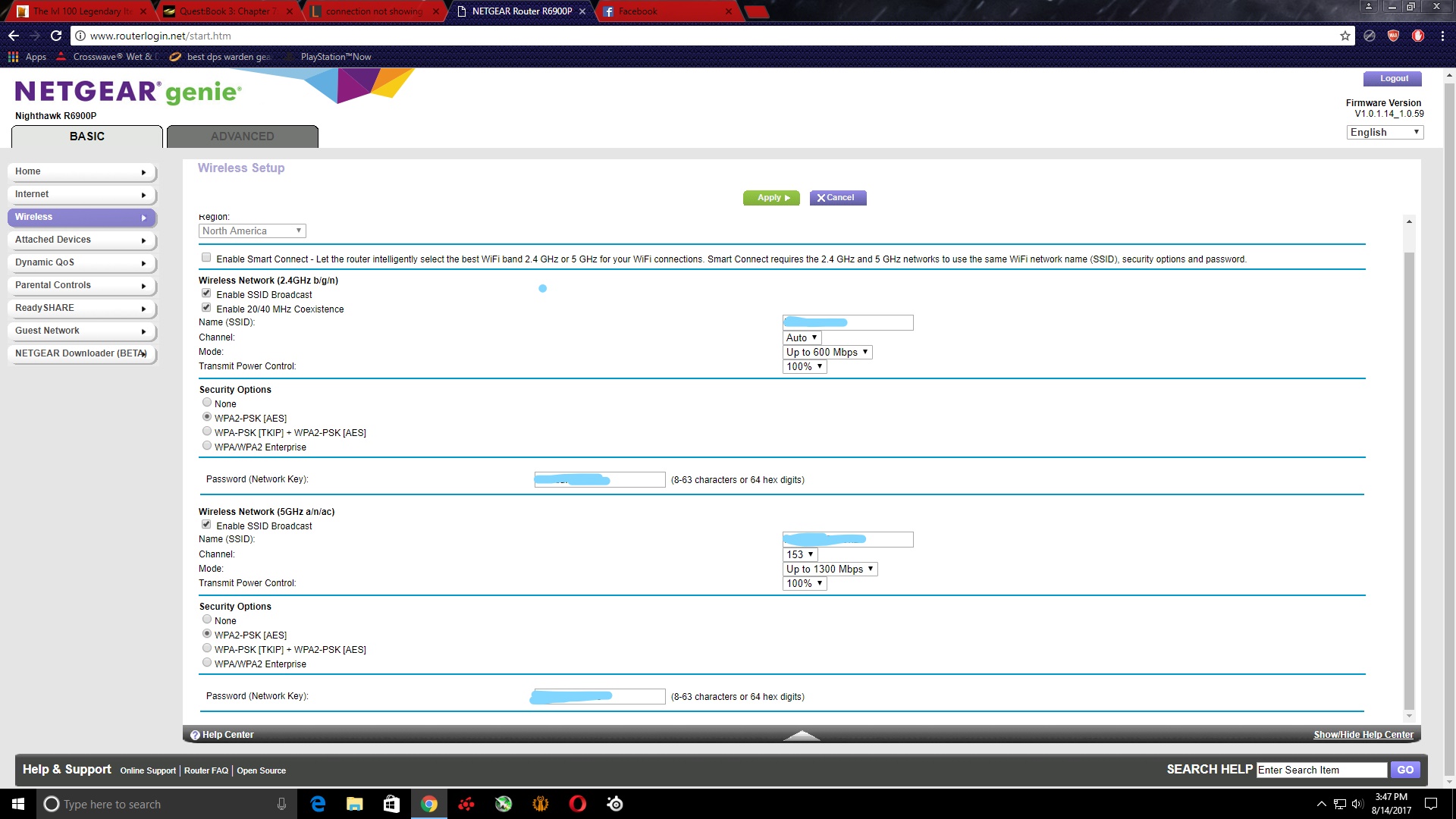Viewport: 1456px width, 819px height.
Task: Open the SteelSeries taskbar icon
Action: pyautogui.click(x=615, y=804)
